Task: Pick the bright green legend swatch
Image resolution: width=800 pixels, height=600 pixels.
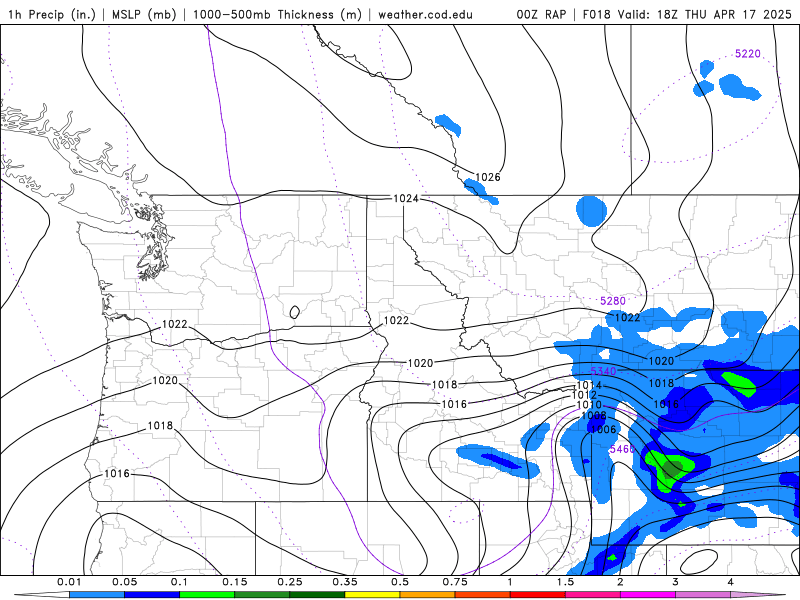Action: pyautogui.click(x=207, y=595)
